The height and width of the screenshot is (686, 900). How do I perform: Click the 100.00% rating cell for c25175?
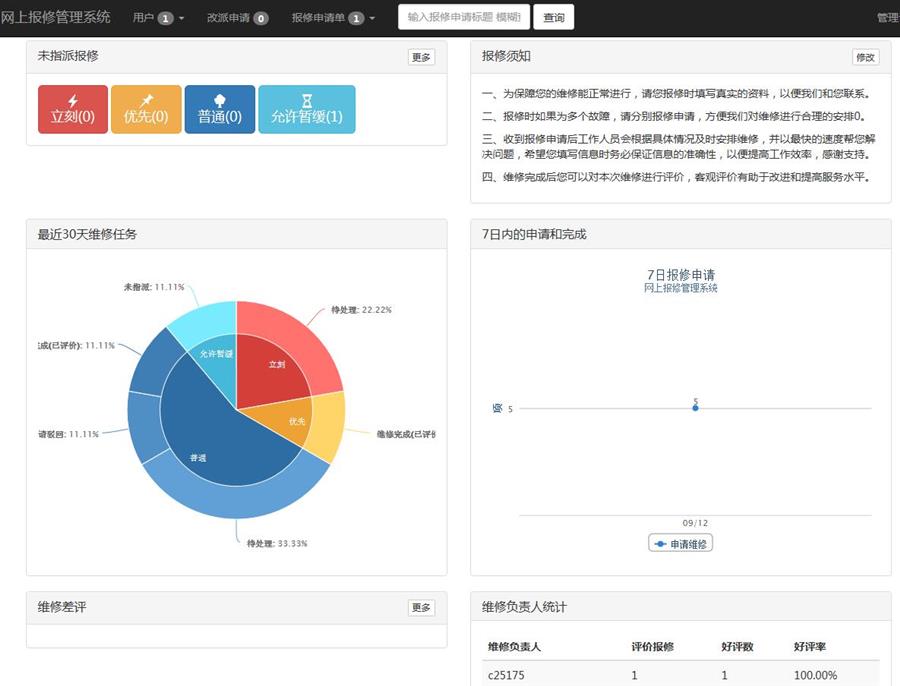815,675
